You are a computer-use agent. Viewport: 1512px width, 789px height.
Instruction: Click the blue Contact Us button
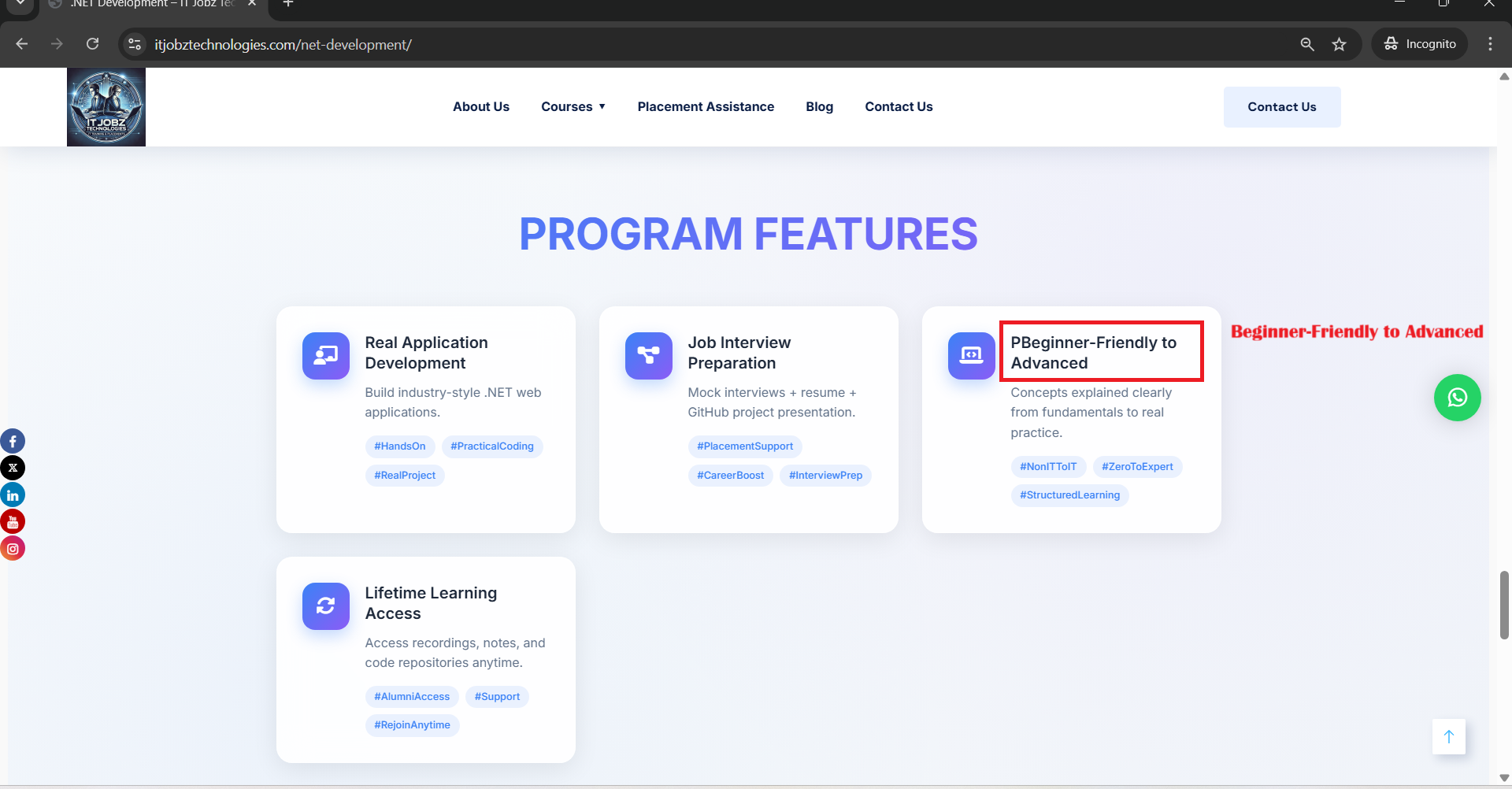pos(1281,107)
